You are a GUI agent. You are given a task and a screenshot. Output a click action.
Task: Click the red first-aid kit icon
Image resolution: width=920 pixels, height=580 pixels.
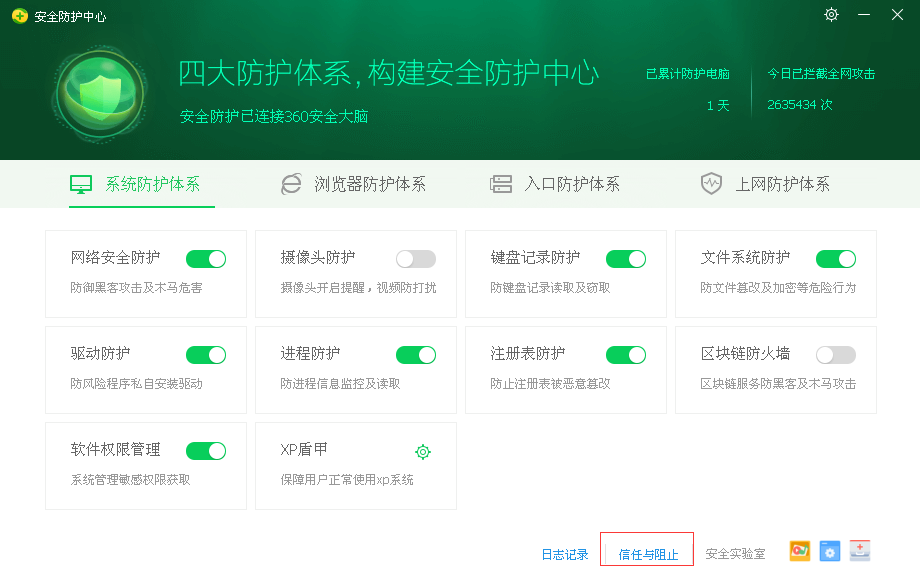(860, 551)
